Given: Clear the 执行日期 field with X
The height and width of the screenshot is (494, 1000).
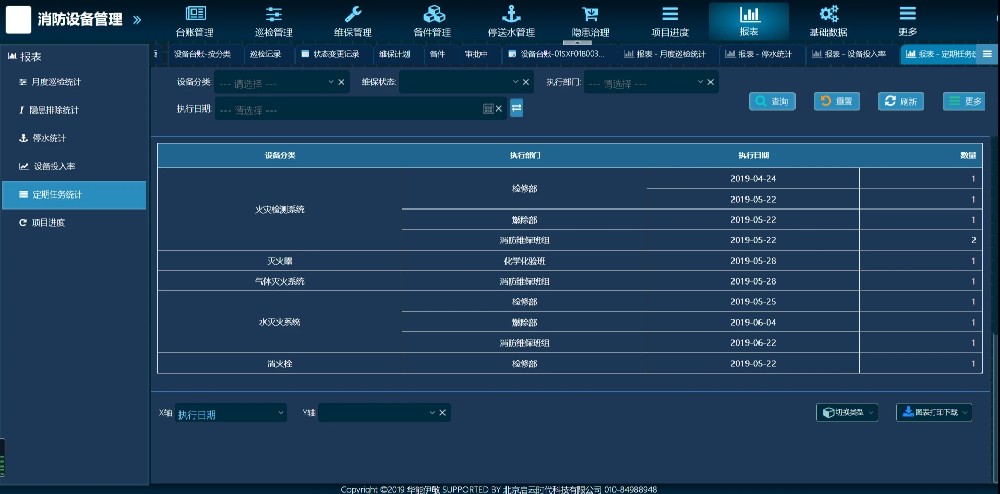Looking at the screenshot, I should [x=499, y=109].
